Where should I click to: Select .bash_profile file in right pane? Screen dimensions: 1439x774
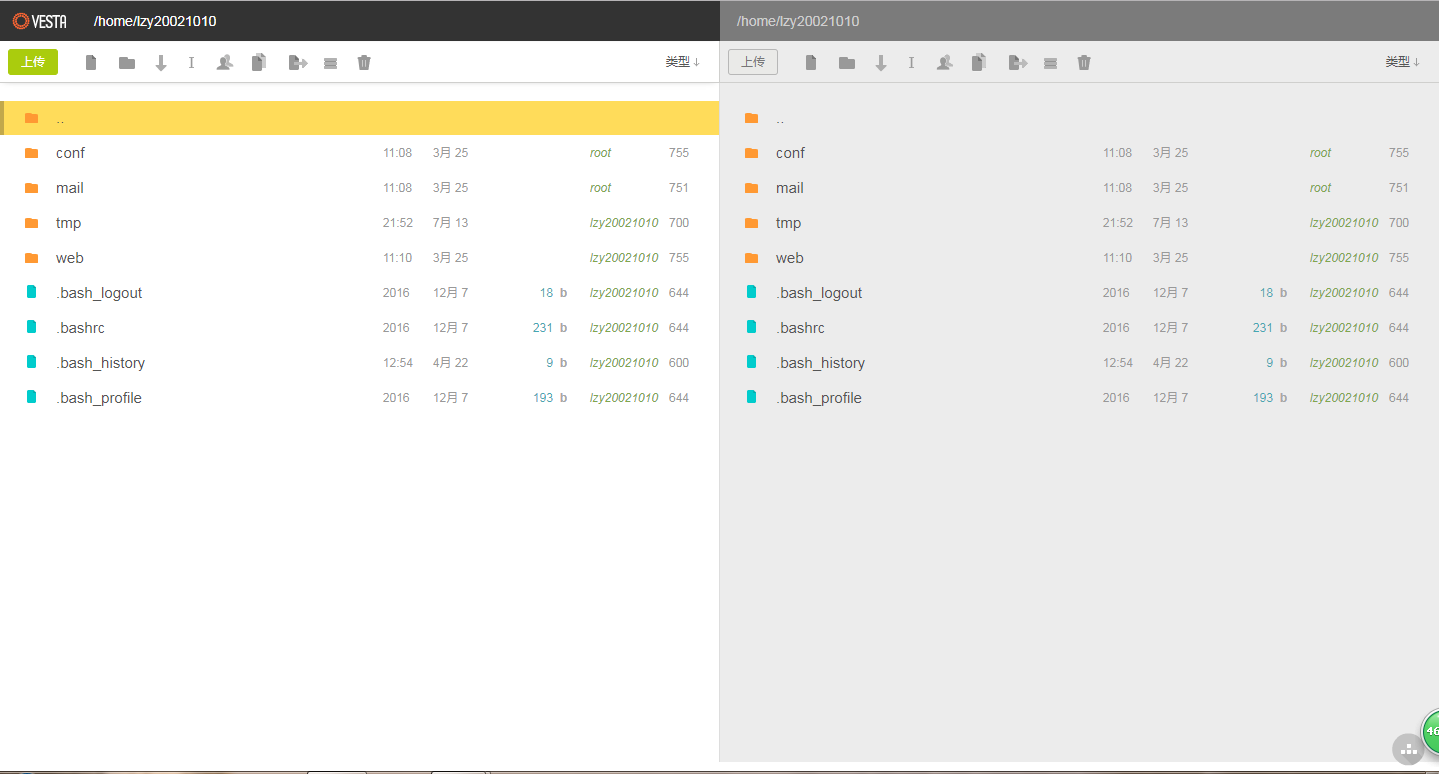(1080, 398)
